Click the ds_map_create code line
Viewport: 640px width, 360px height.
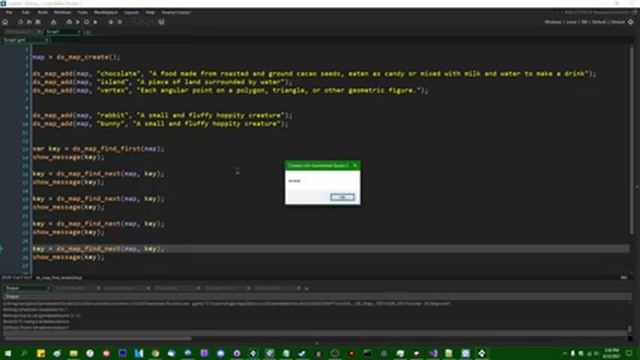click(76, 57)
